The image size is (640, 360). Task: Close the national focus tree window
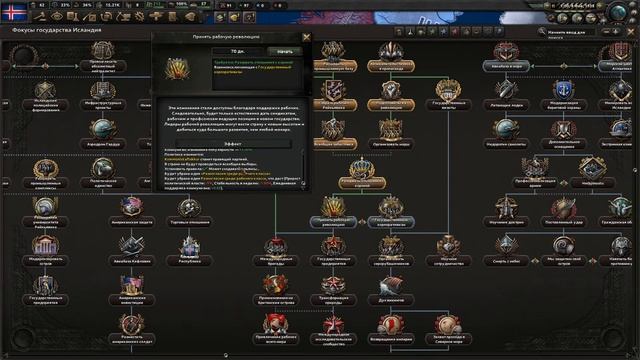click(x=631, y=31)
